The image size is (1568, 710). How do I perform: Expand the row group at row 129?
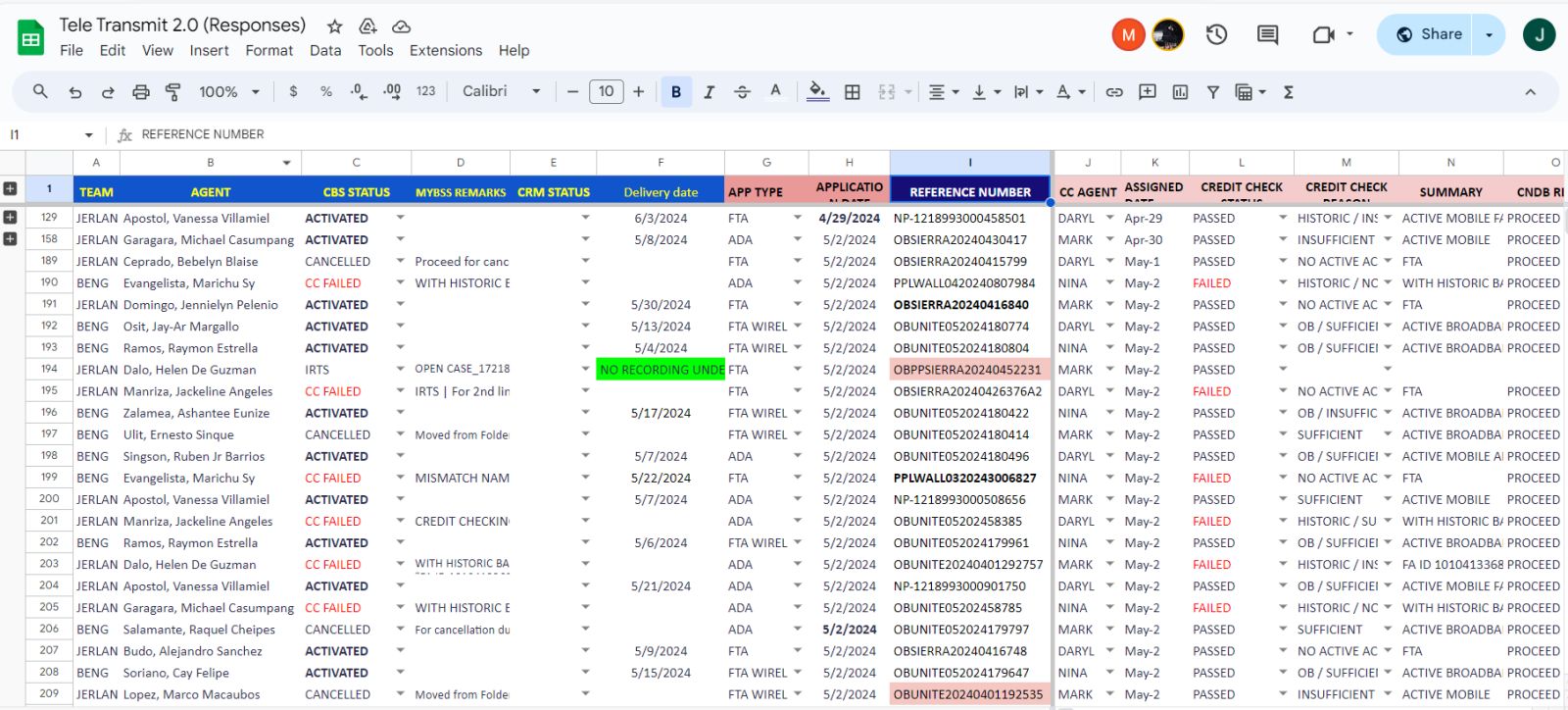[10, 218]
